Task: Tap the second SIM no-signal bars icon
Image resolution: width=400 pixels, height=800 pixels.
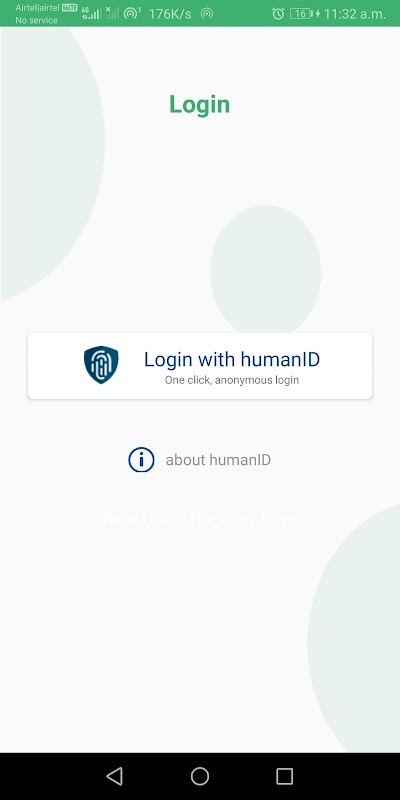Action: 112,13
